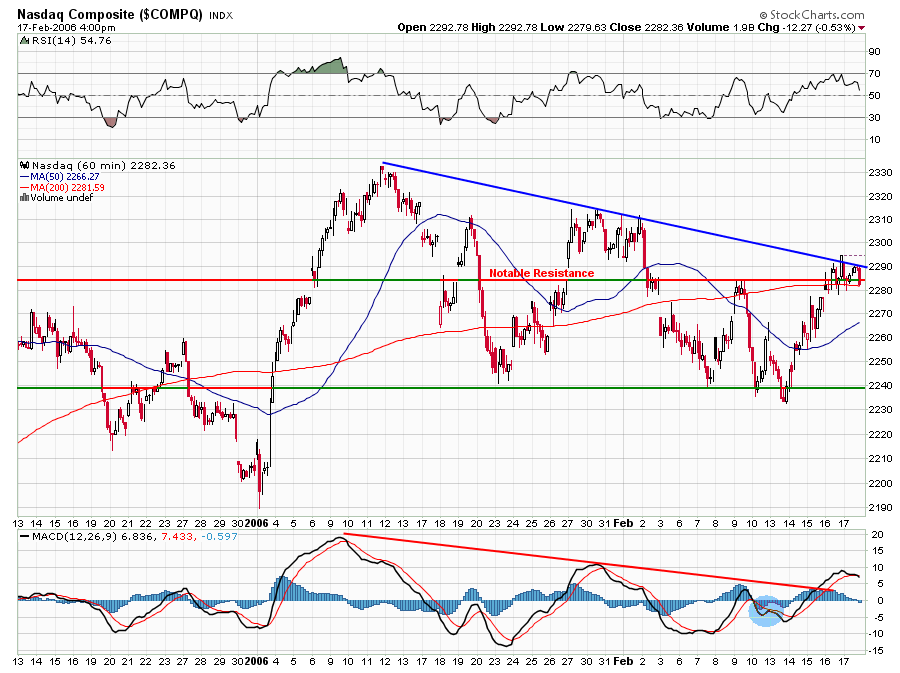Click the blue dash before MA(50)

coord(24,177)
